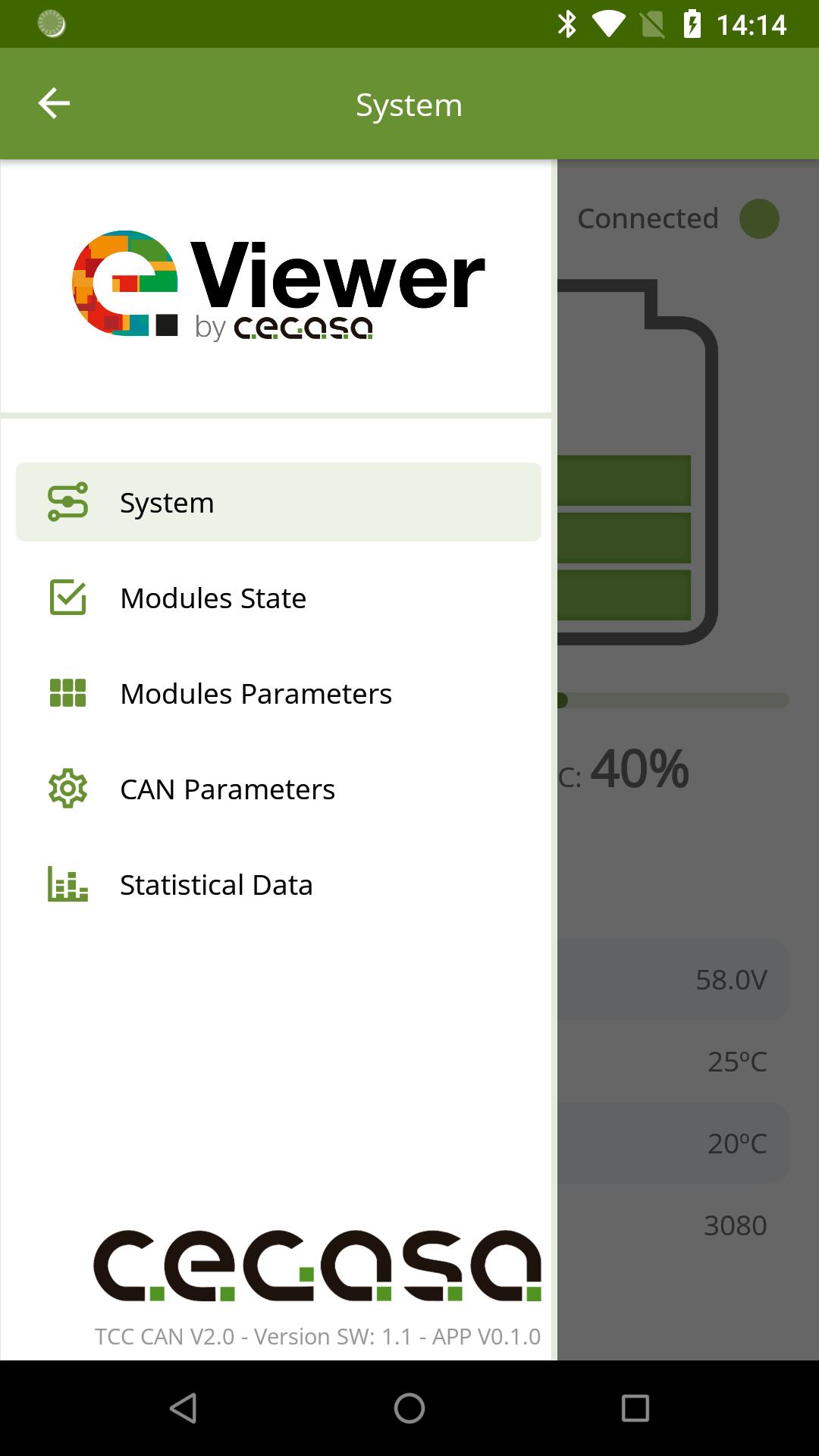Image resolution: width=819 pixels, height=1456 pixels.
Task: Tap the Android back navigation button
Action: coord(183,1408)
